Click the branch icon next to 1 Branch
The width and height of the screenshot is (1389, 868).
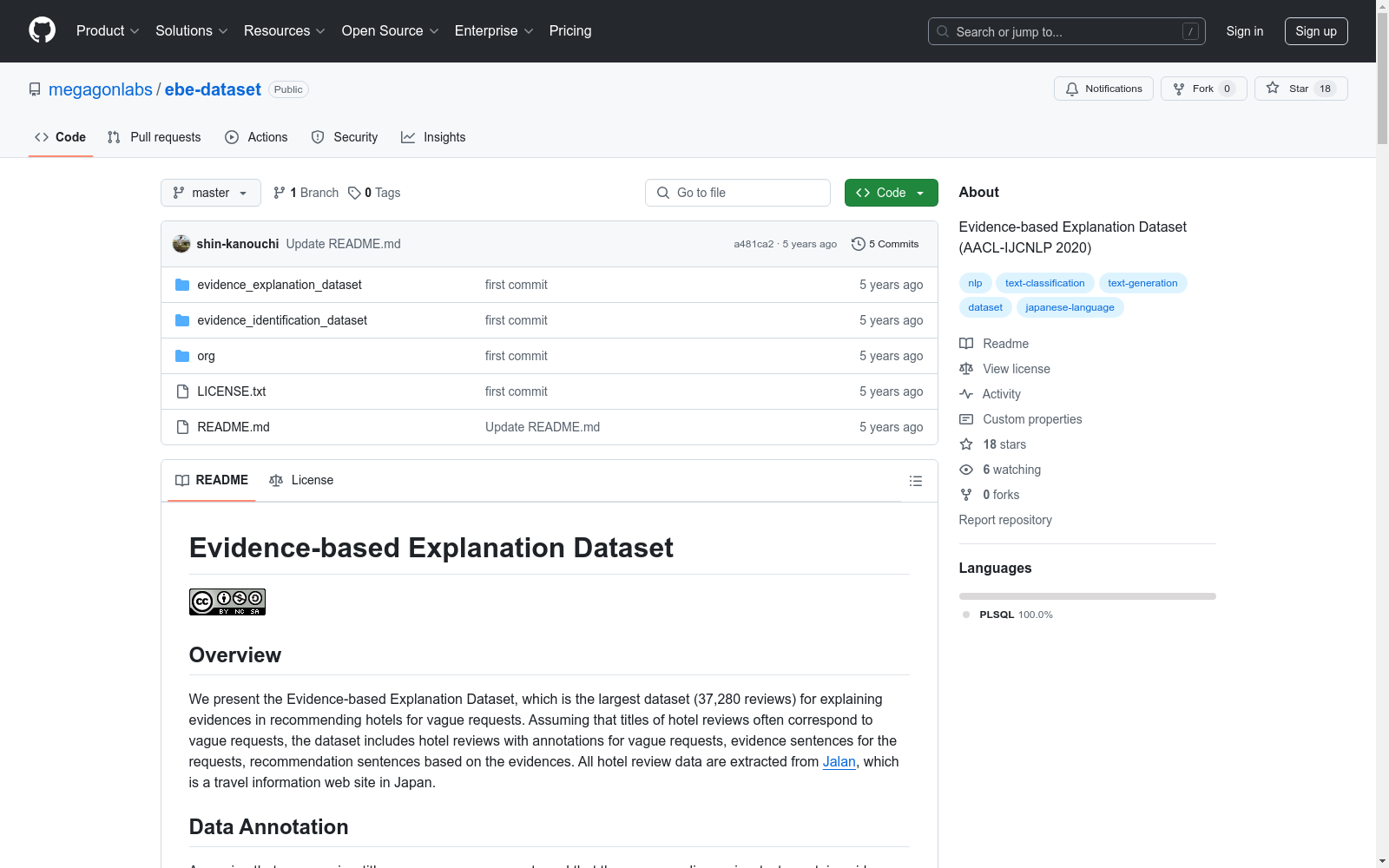[x=280, y=193]
